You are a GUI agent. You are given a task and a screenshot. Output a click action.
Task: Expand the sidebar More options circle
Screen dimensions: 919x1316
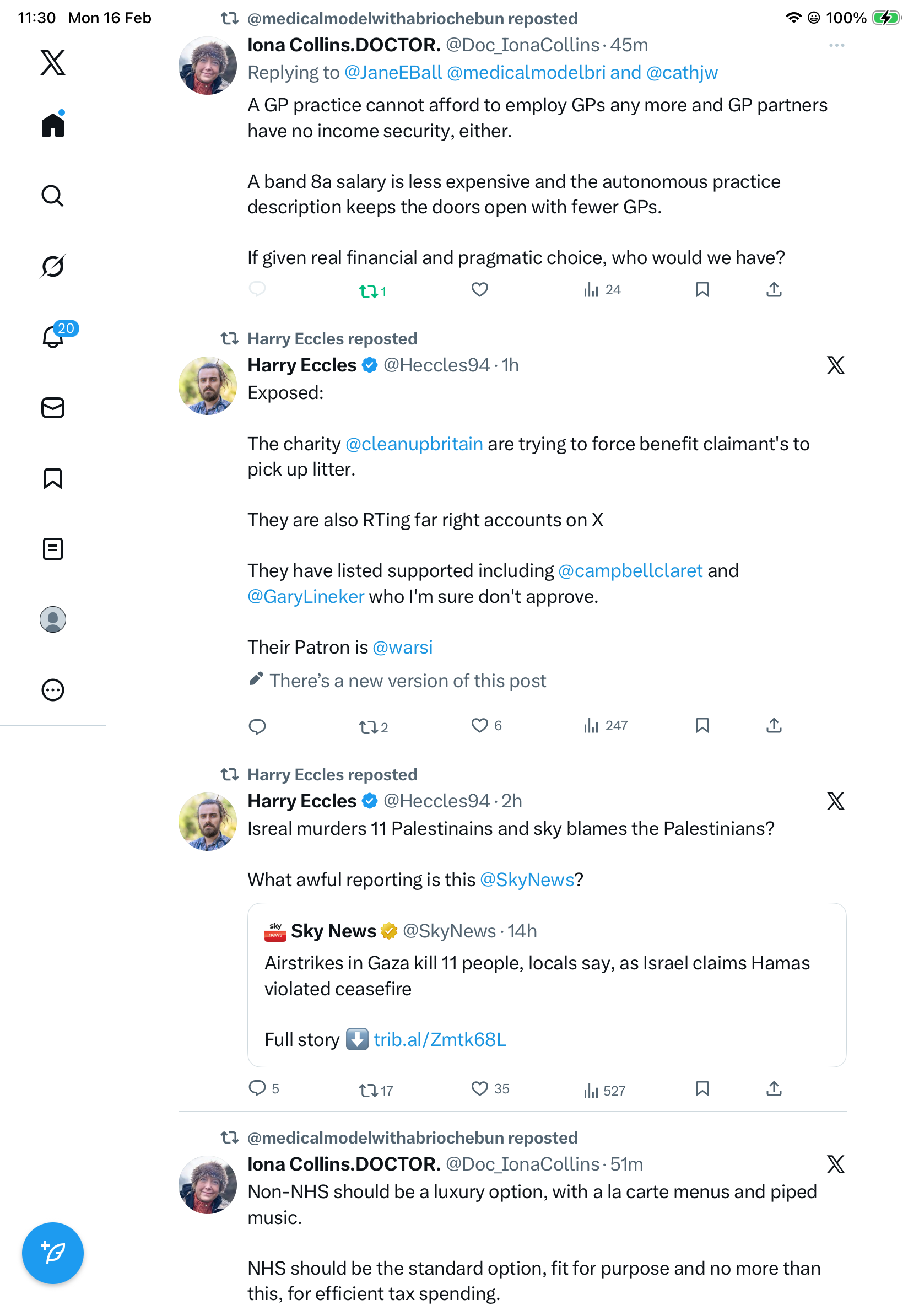click(53, 689)
